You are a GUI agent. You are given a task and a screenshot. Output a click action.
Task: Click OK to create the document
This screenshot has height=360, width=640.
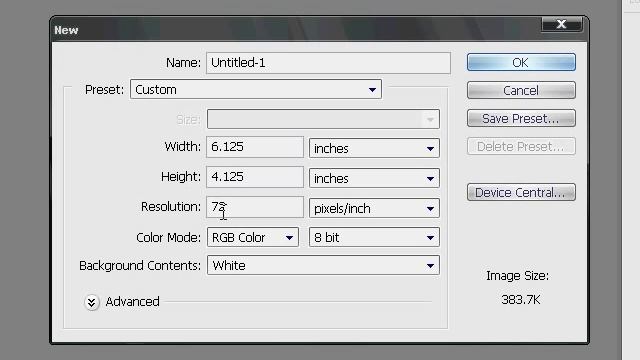(521, 62)
